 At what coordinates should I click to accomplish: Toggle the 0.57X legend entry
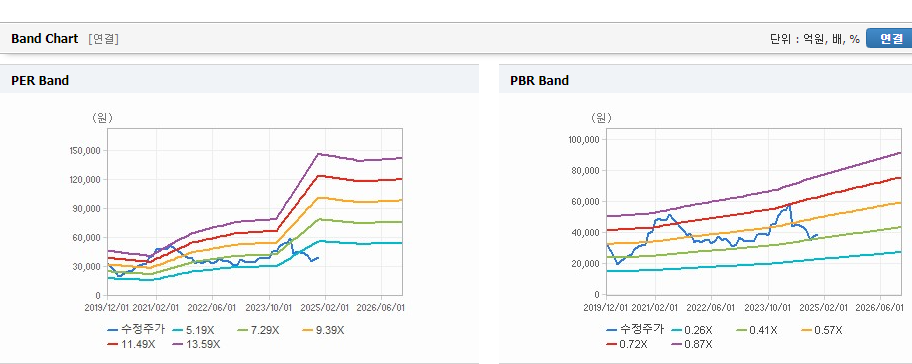821,330
